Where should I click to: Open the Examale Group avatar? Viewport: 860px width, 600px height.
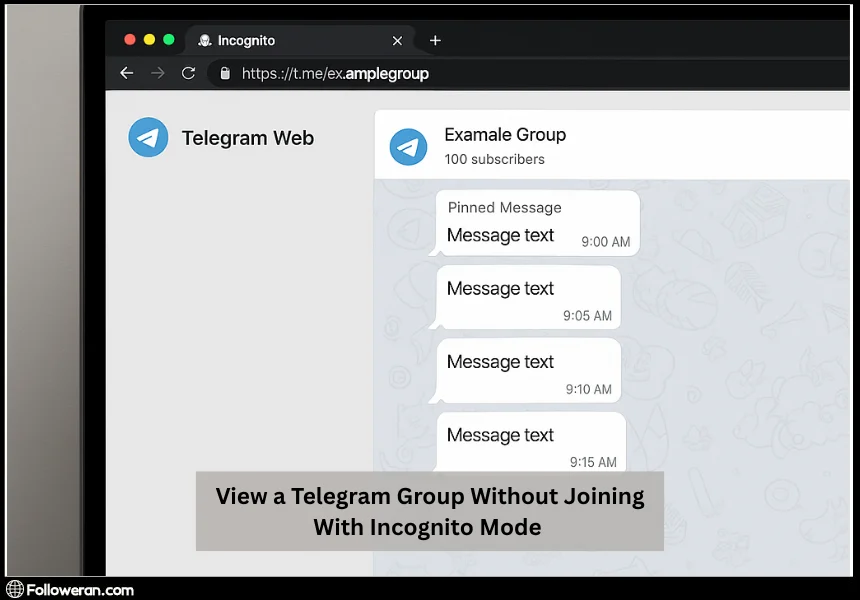(408, 146)
